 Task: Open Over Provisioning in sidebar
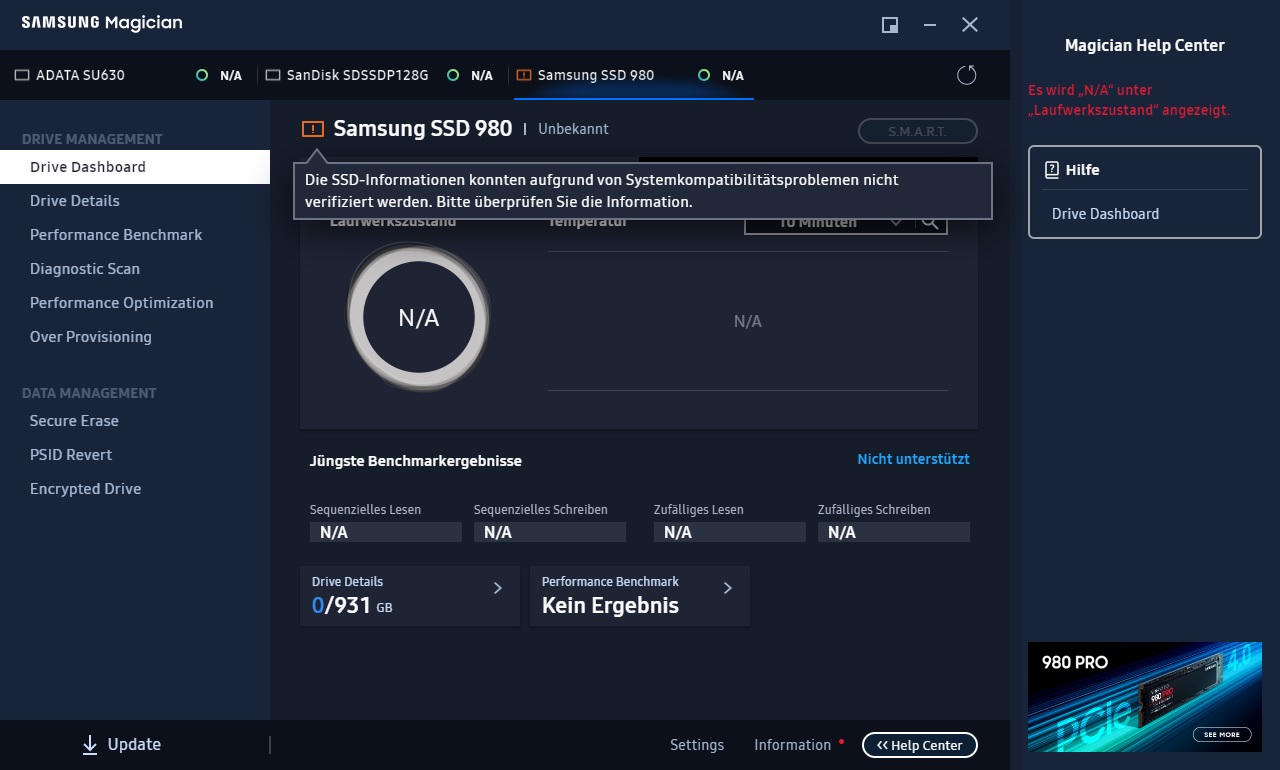pyautogui.click(x=135, y=337)
